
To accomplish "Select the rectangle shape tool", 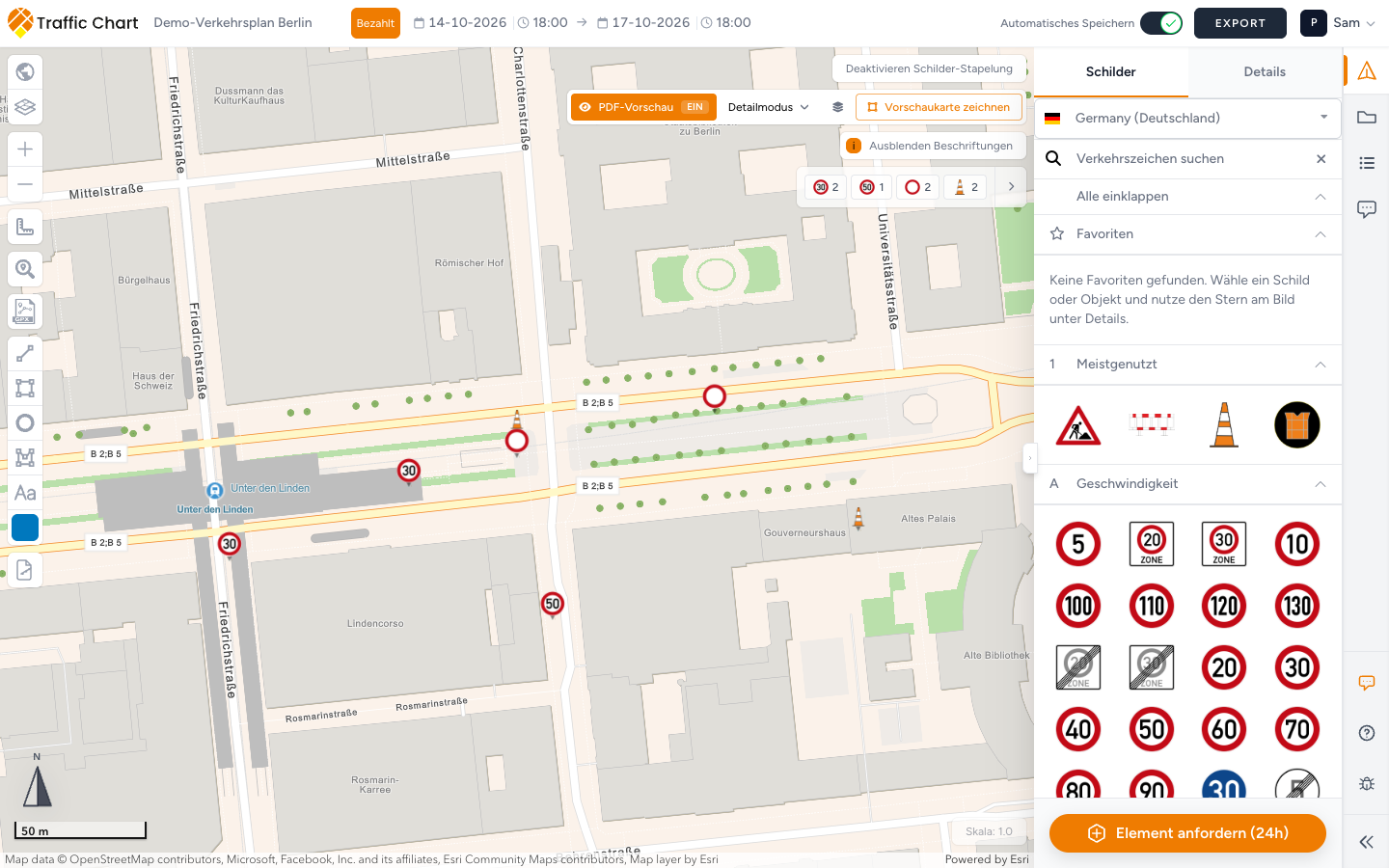I will click(25, 389).
